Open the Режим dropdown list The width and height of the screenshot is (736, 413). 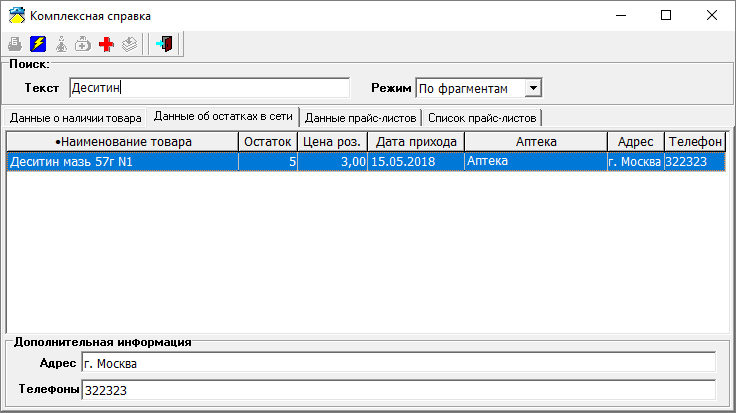coord(532,88)
